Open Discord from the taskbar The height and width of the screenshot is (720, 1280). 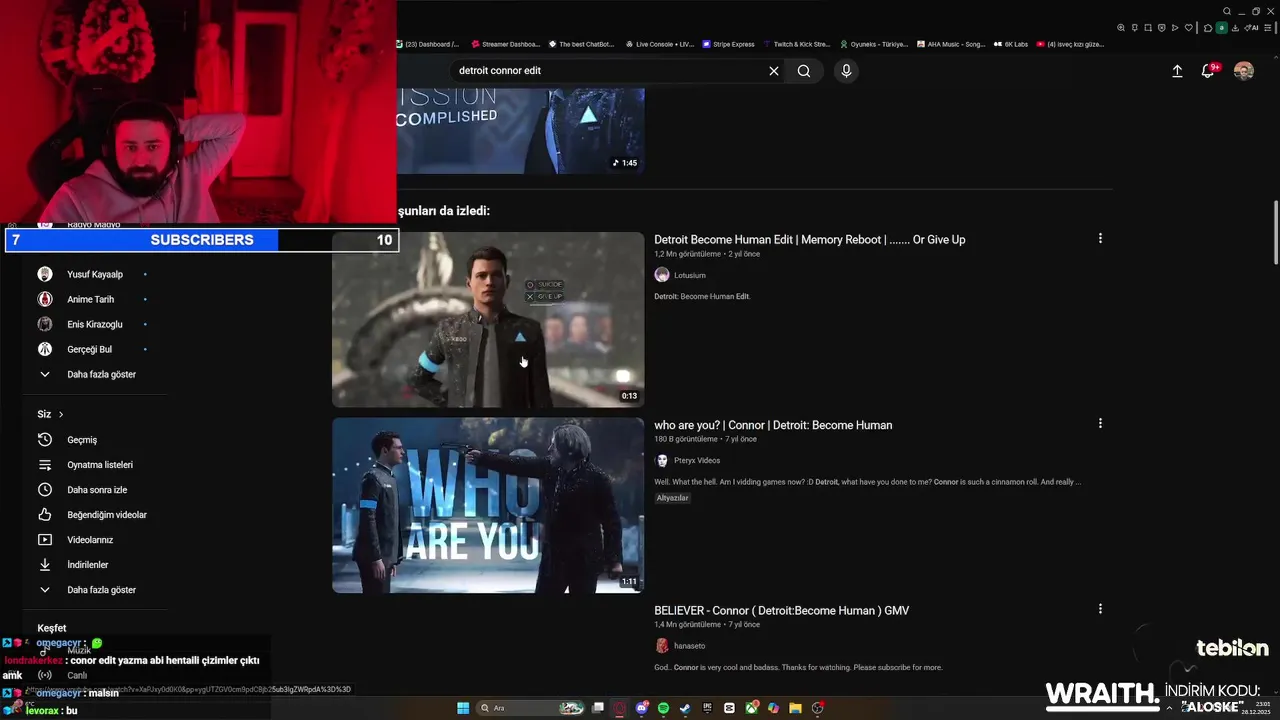(x=642, y=708)
